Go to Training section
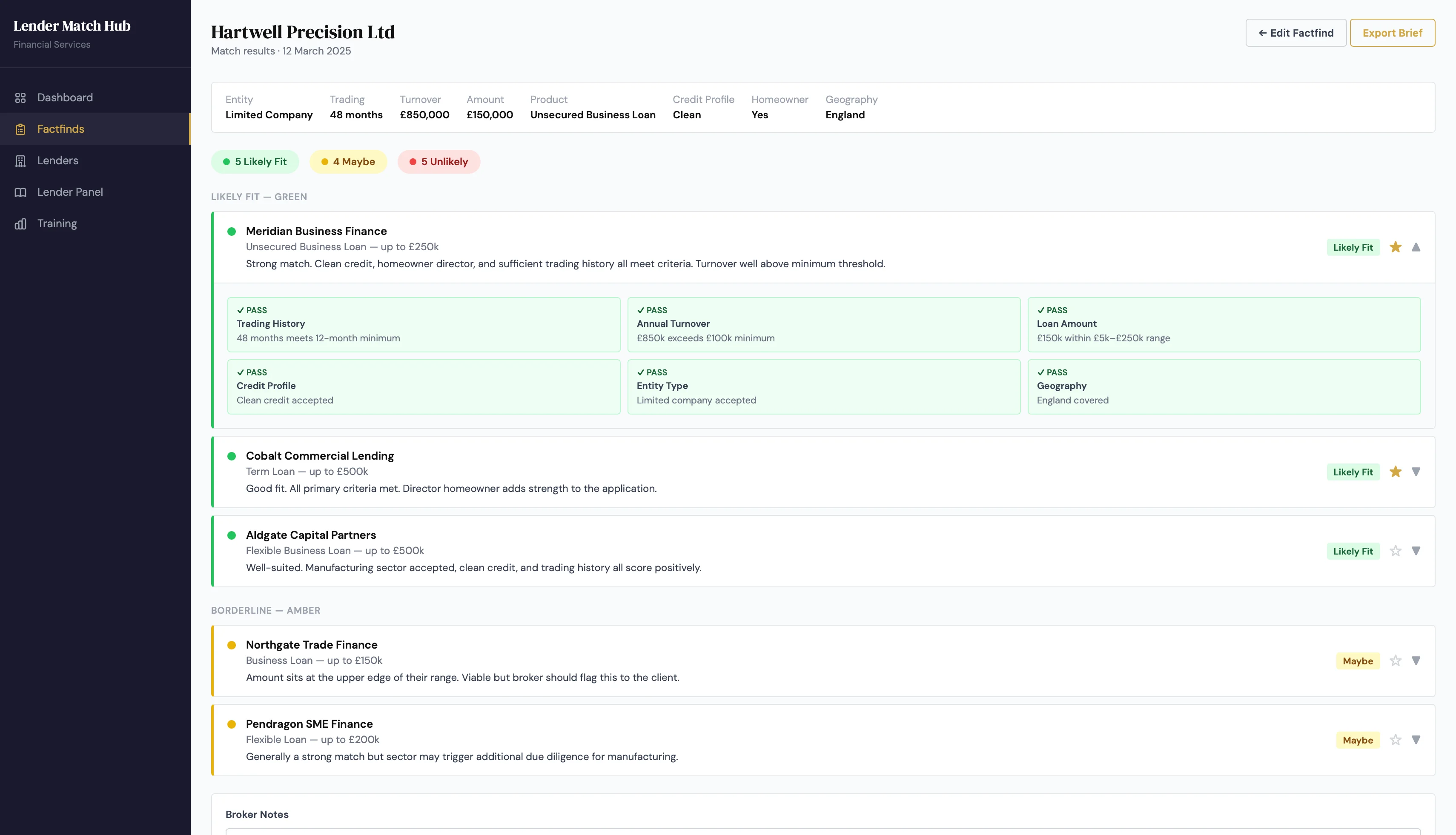This screenshot has width=1456, height=835. (57, 224)
